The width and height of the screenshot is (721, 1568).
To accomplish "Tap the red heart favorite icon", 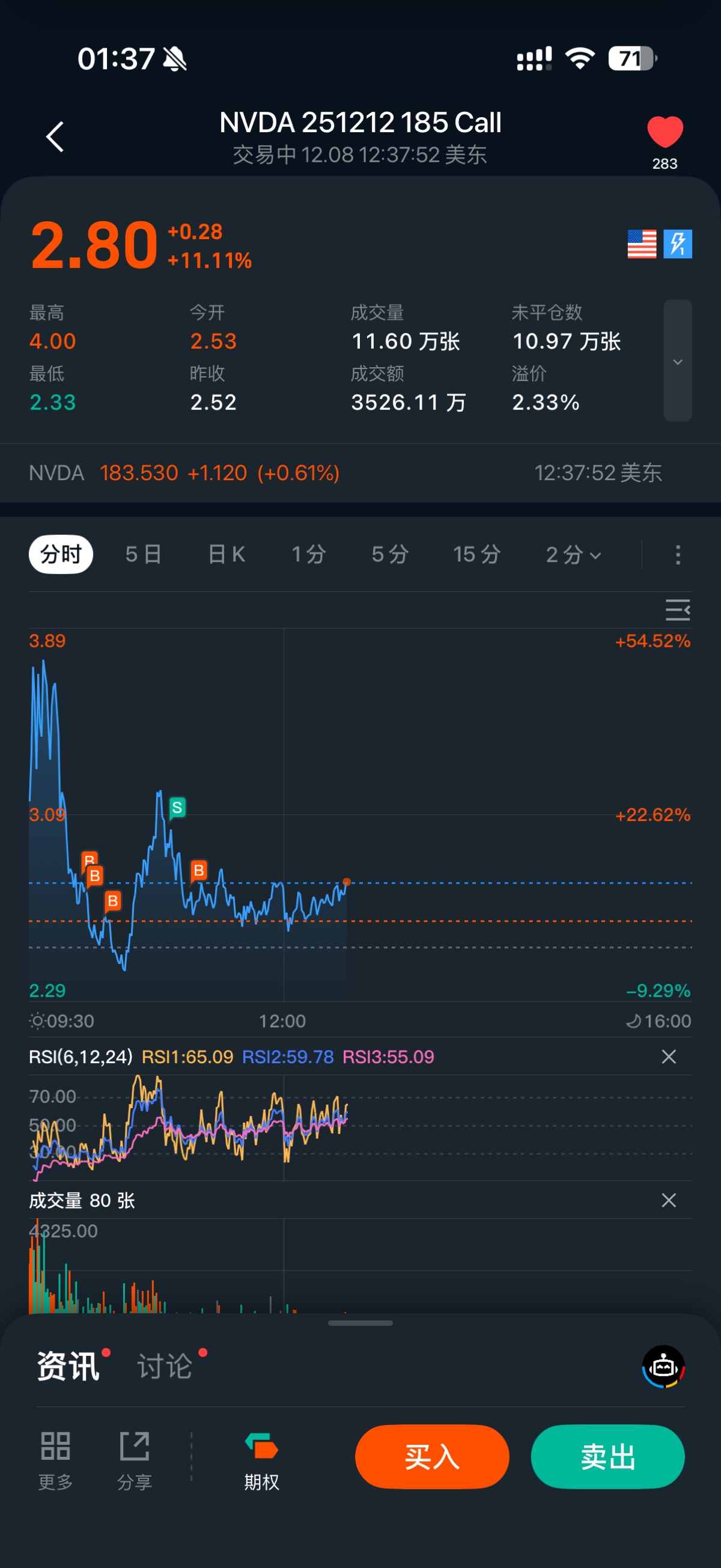I will [x=665, y=132].
